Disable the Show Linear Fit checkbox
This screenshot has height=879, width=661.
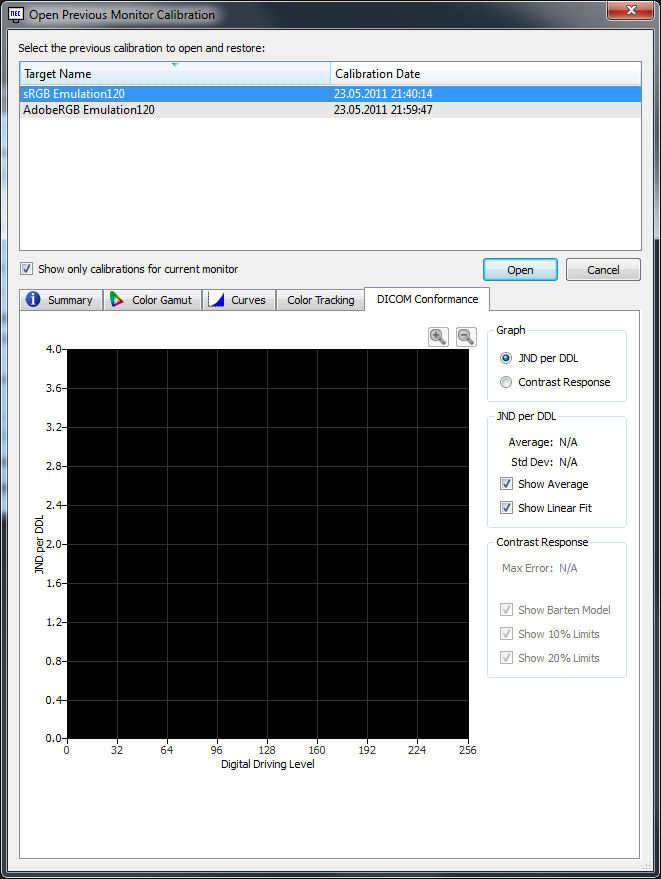tap(507, 508)
